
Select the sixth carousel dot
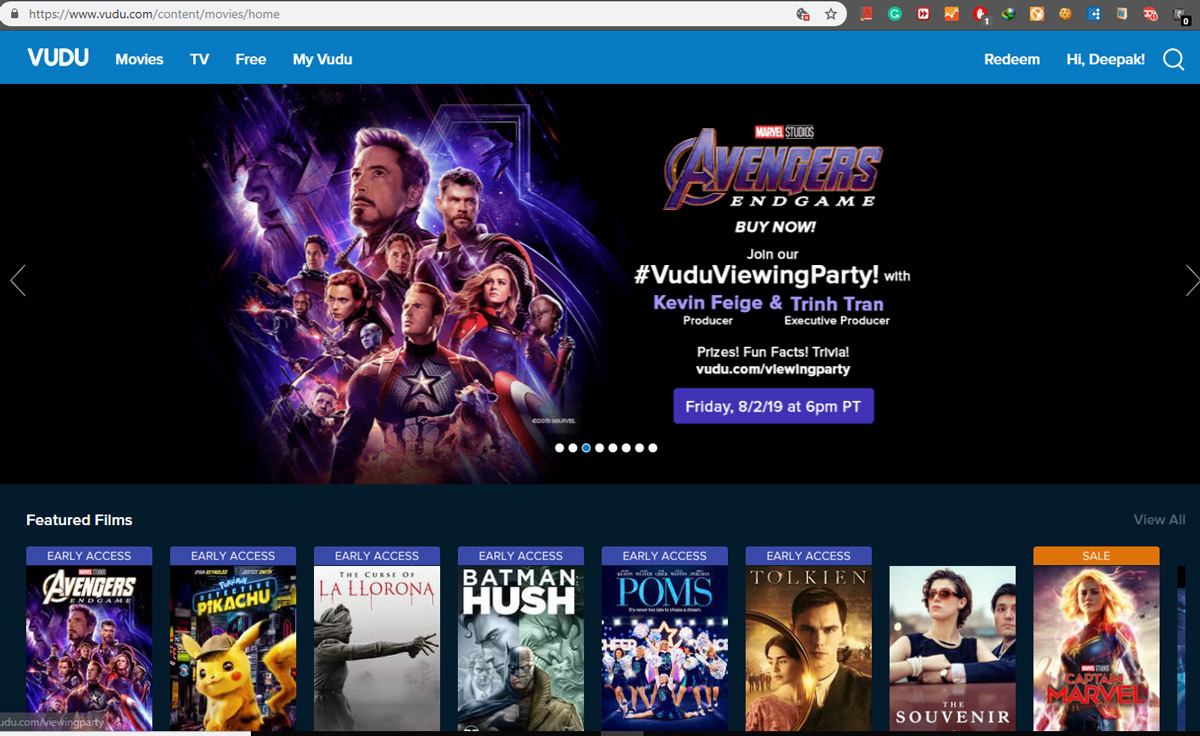626,448
